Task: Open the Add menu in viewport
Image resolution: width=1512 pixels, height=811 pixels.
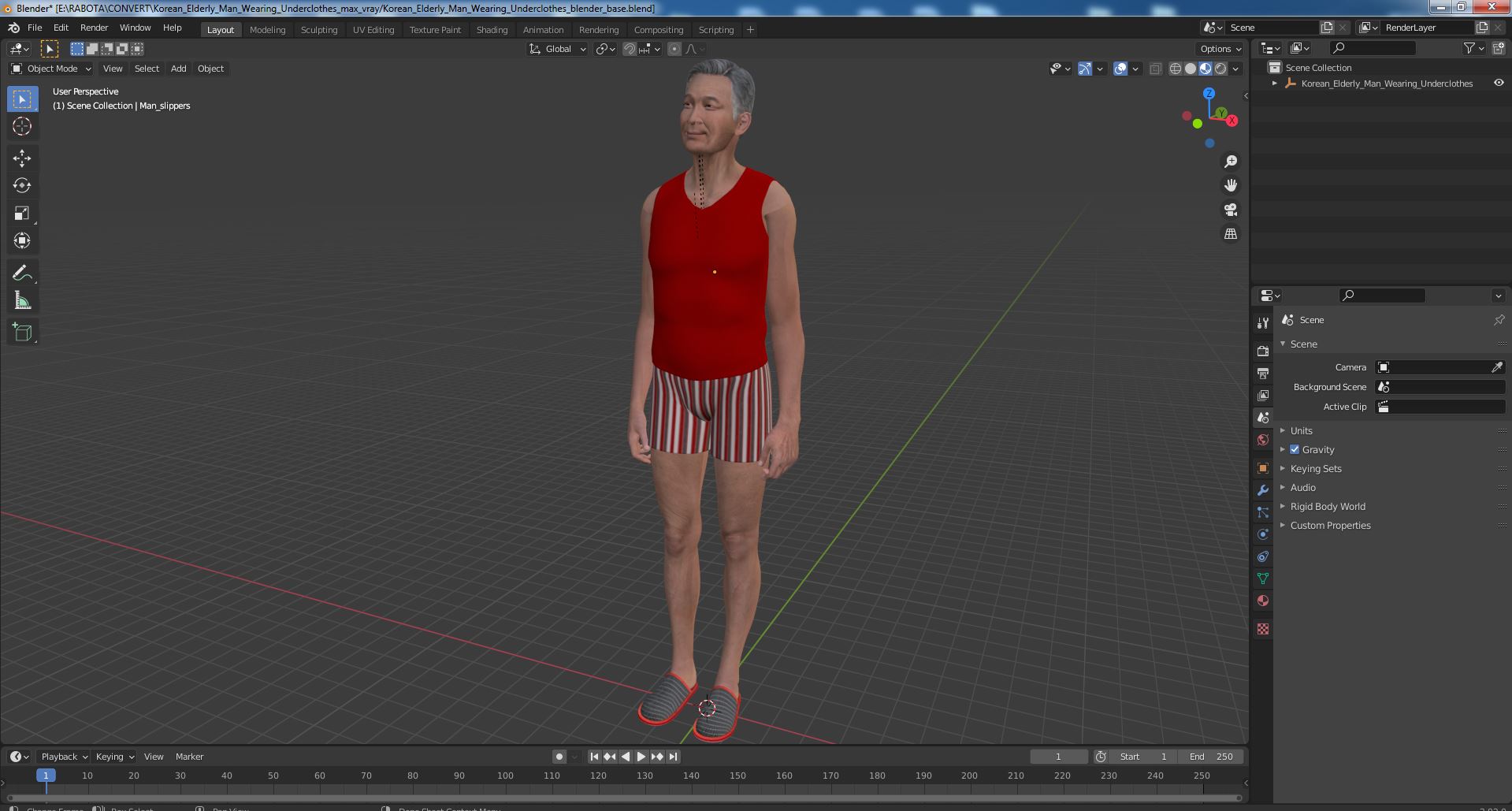Action: 179,69
